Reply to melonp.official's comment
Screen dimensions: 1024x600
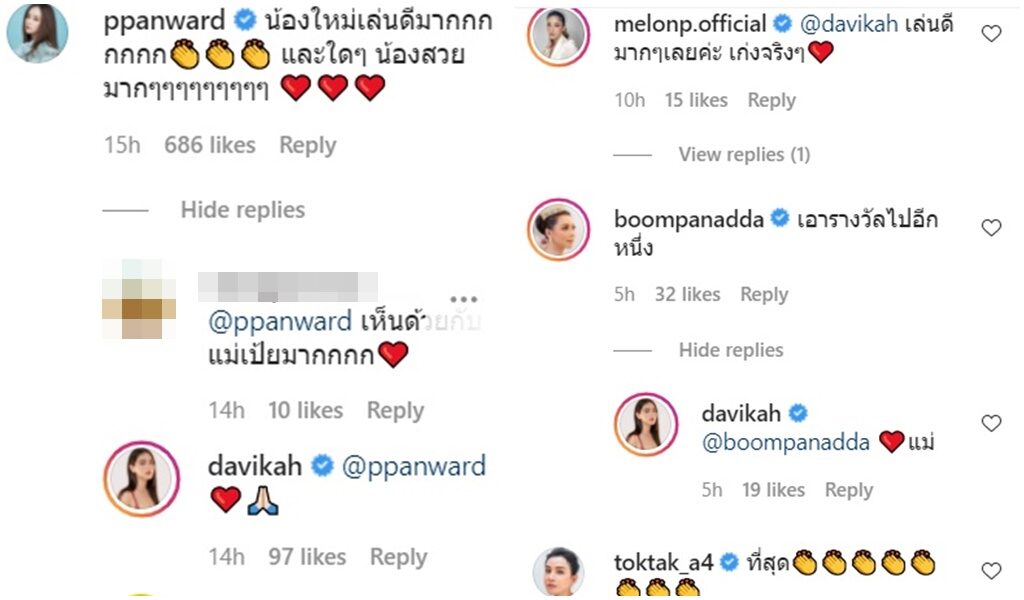click(771, 101)
